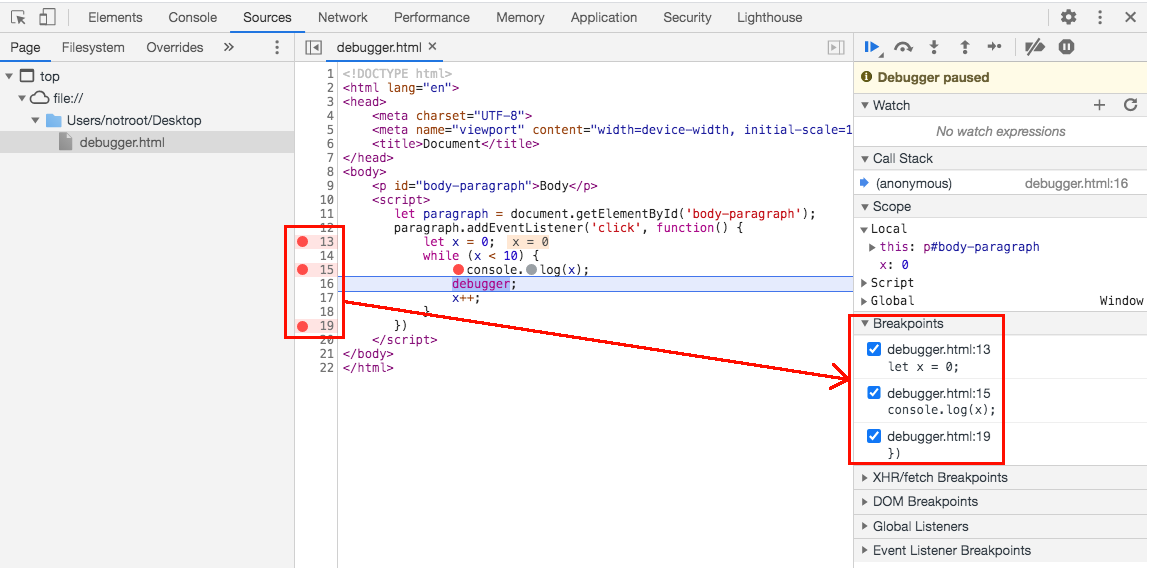Select the Overrides navigator tab
Screen dimensions: 1149x568
(174, 48)
